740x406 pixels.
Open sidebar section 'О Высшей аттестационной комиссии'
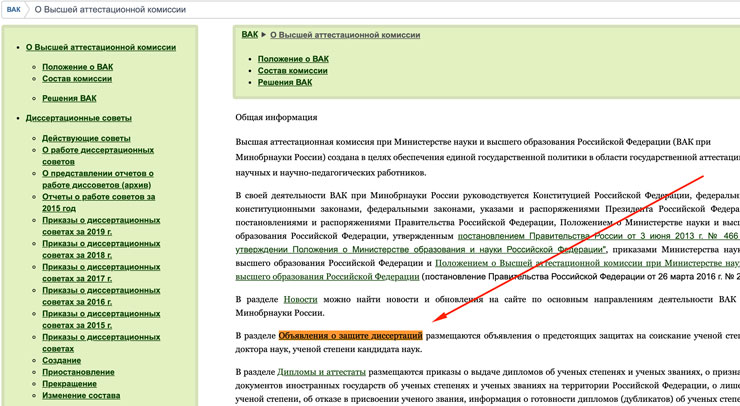(100, 47)
